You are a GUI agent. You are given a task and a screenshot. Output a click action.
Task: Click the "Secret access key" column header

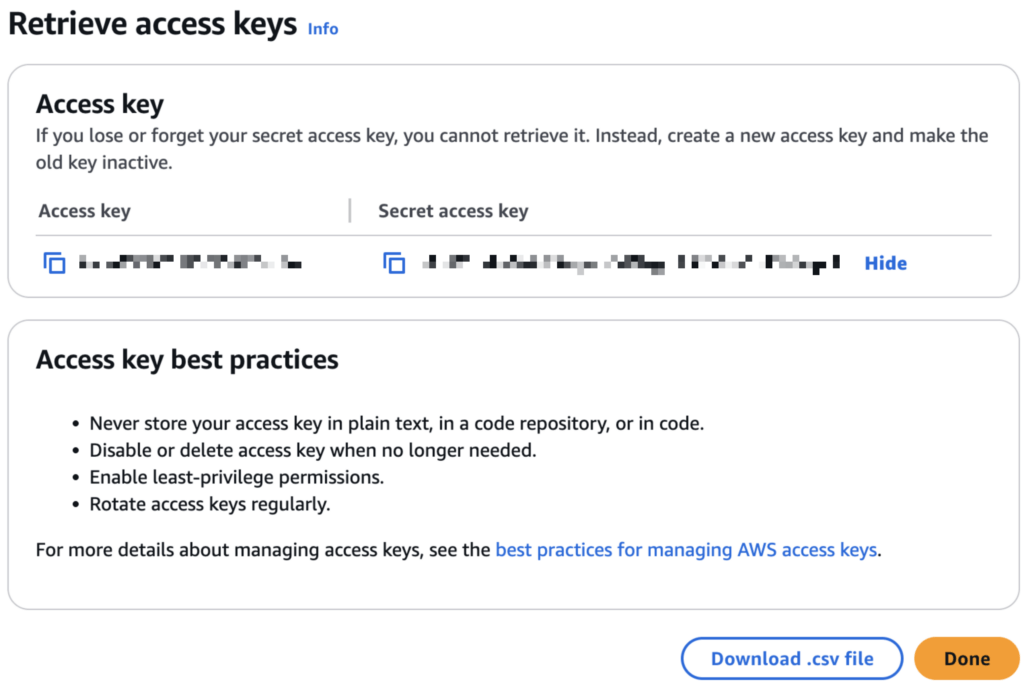(453, 211)
